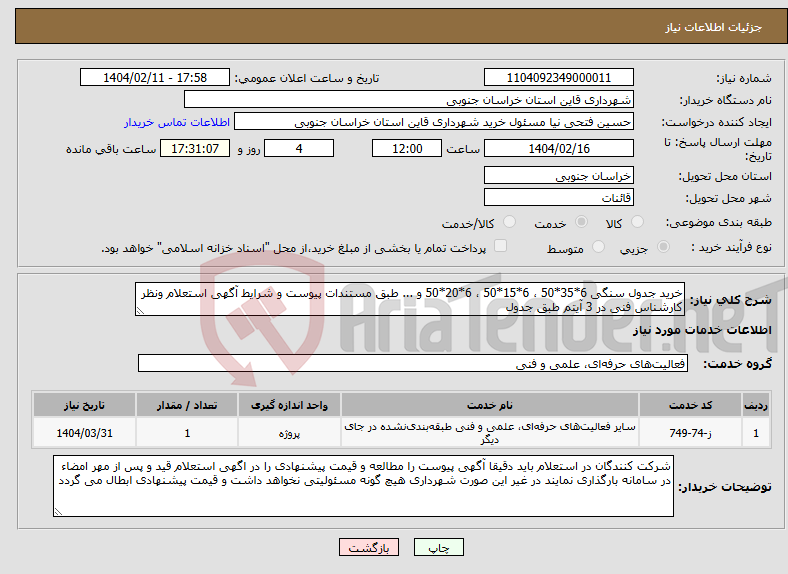Viewport: 788px width, 574px height.
Task: Click the نام خدمت column header
Action: point(490,405)
